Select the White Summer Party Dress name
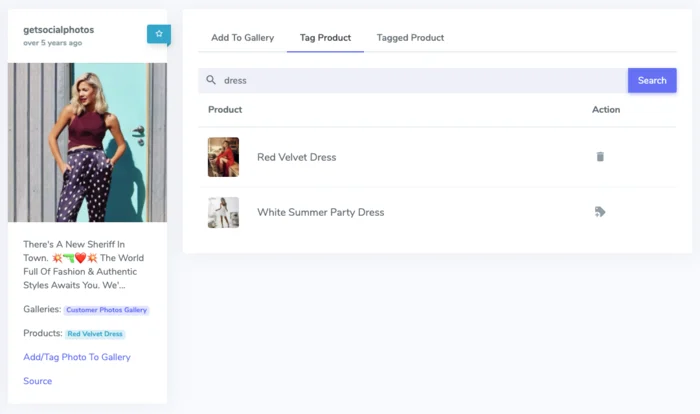Image resolution: width=700 pixels, height=414 pixels. pos(321,212)
